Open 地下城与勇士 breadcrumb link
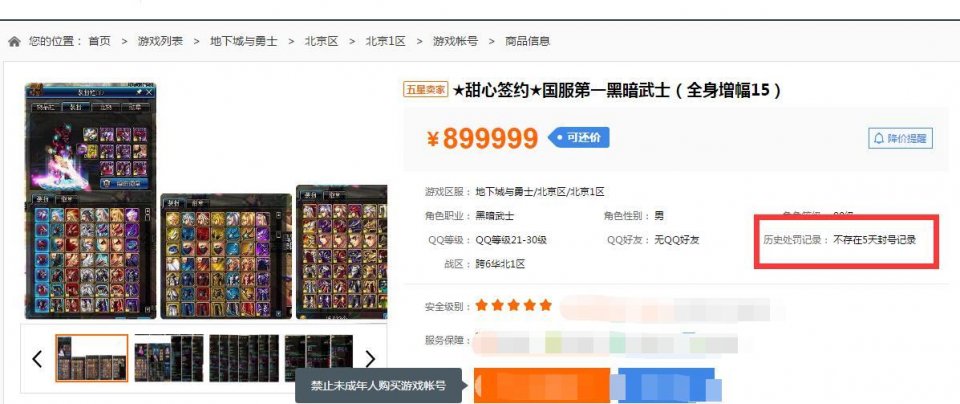Screen dimensions: 960x404 [244, 42]
